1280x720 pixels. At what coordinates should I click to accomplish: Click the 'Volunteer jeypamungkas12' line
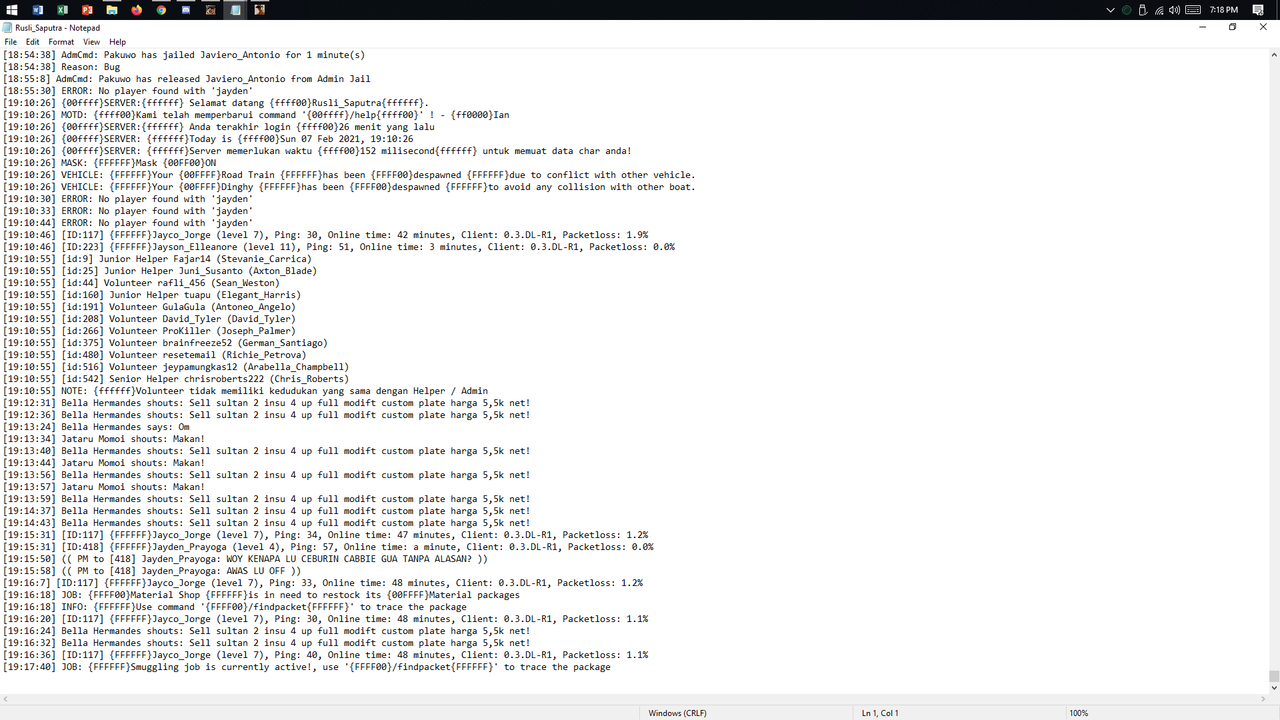pos(176,367)
